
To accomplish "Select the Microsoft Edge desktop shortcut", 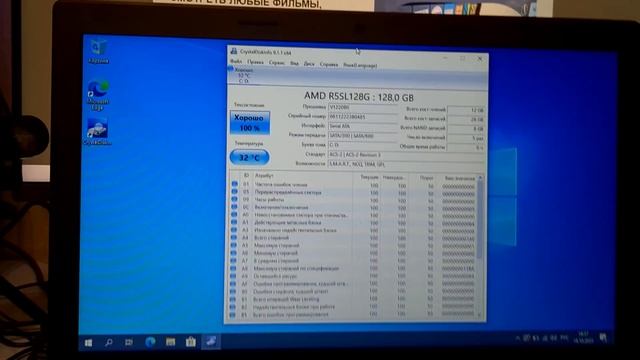I will 98,96.
